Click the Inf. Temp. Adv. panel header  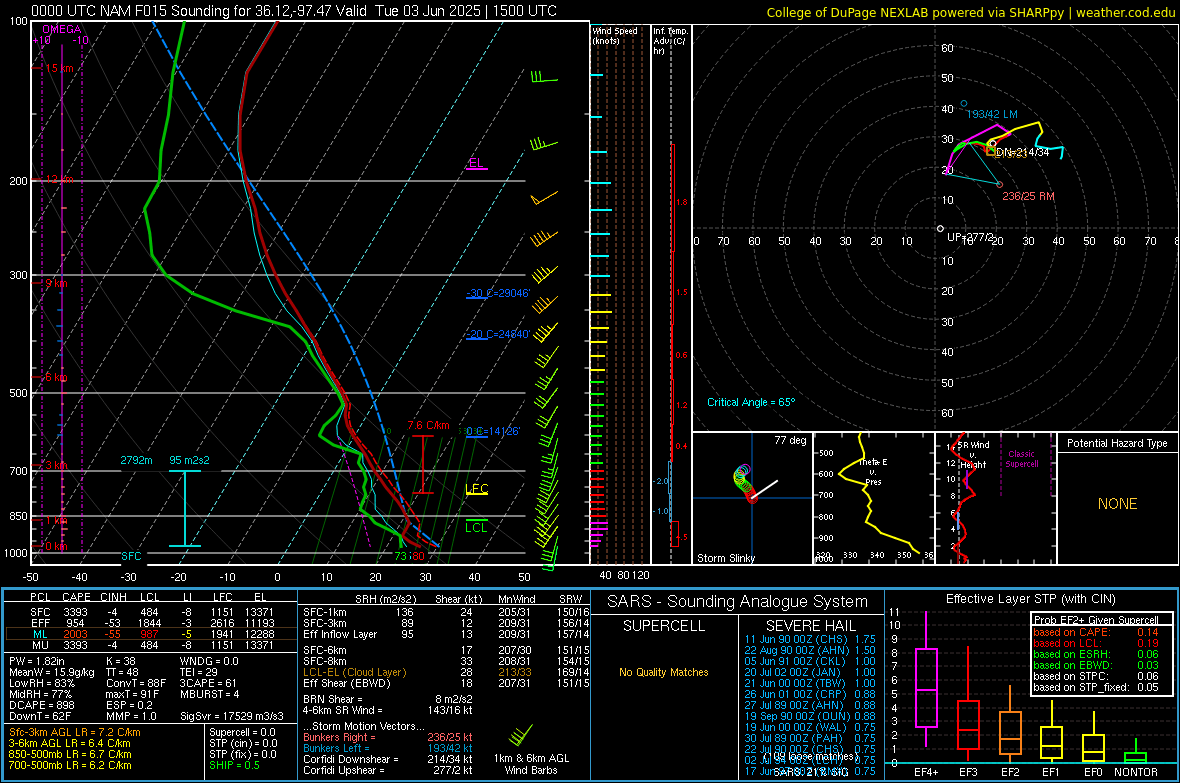click(670, 41)
